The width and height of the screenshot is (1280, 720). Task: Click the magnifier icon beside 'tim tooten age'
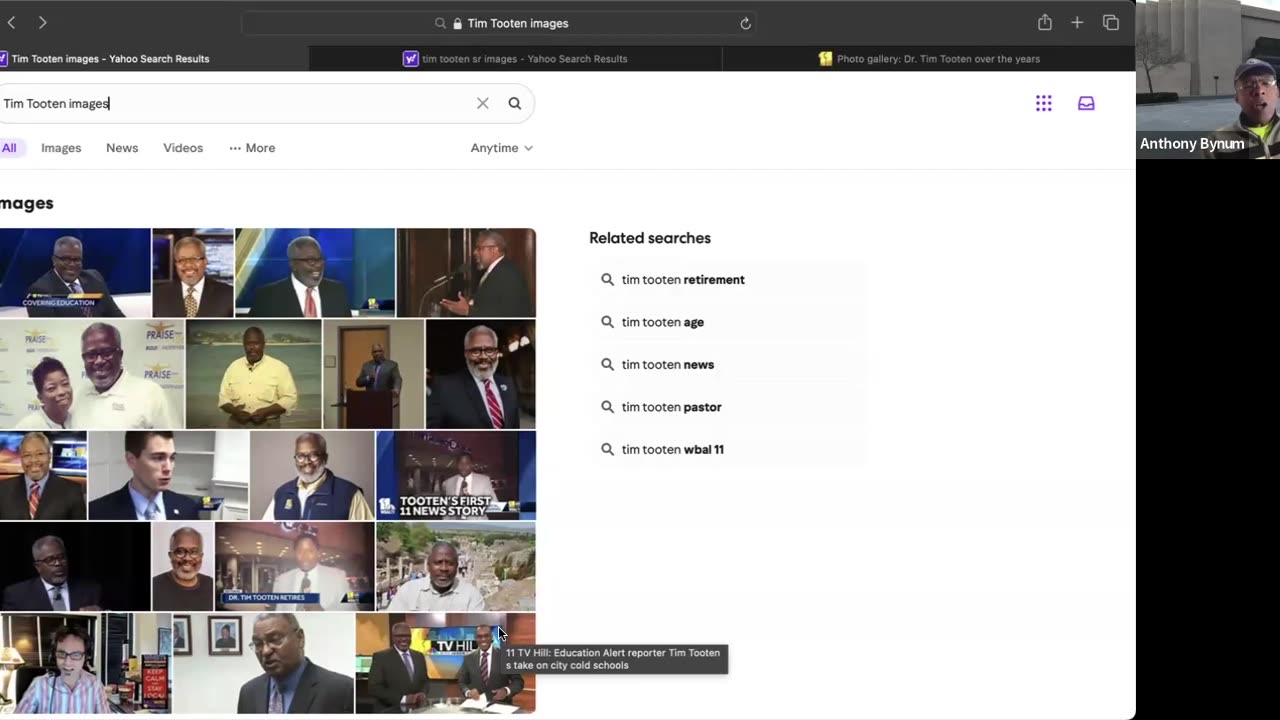607,322
